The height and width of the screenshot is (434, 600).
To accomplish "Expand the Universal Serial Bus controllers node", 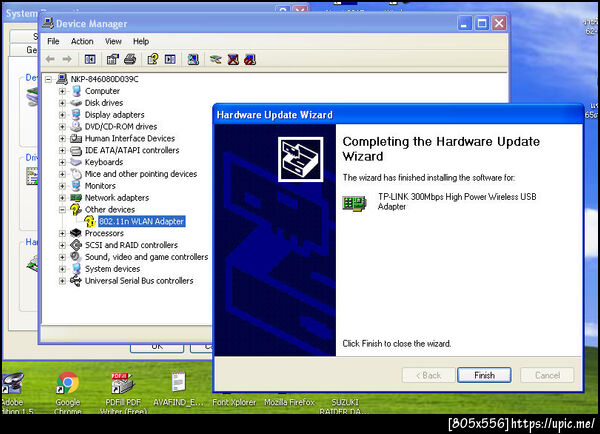I will 62,281.
